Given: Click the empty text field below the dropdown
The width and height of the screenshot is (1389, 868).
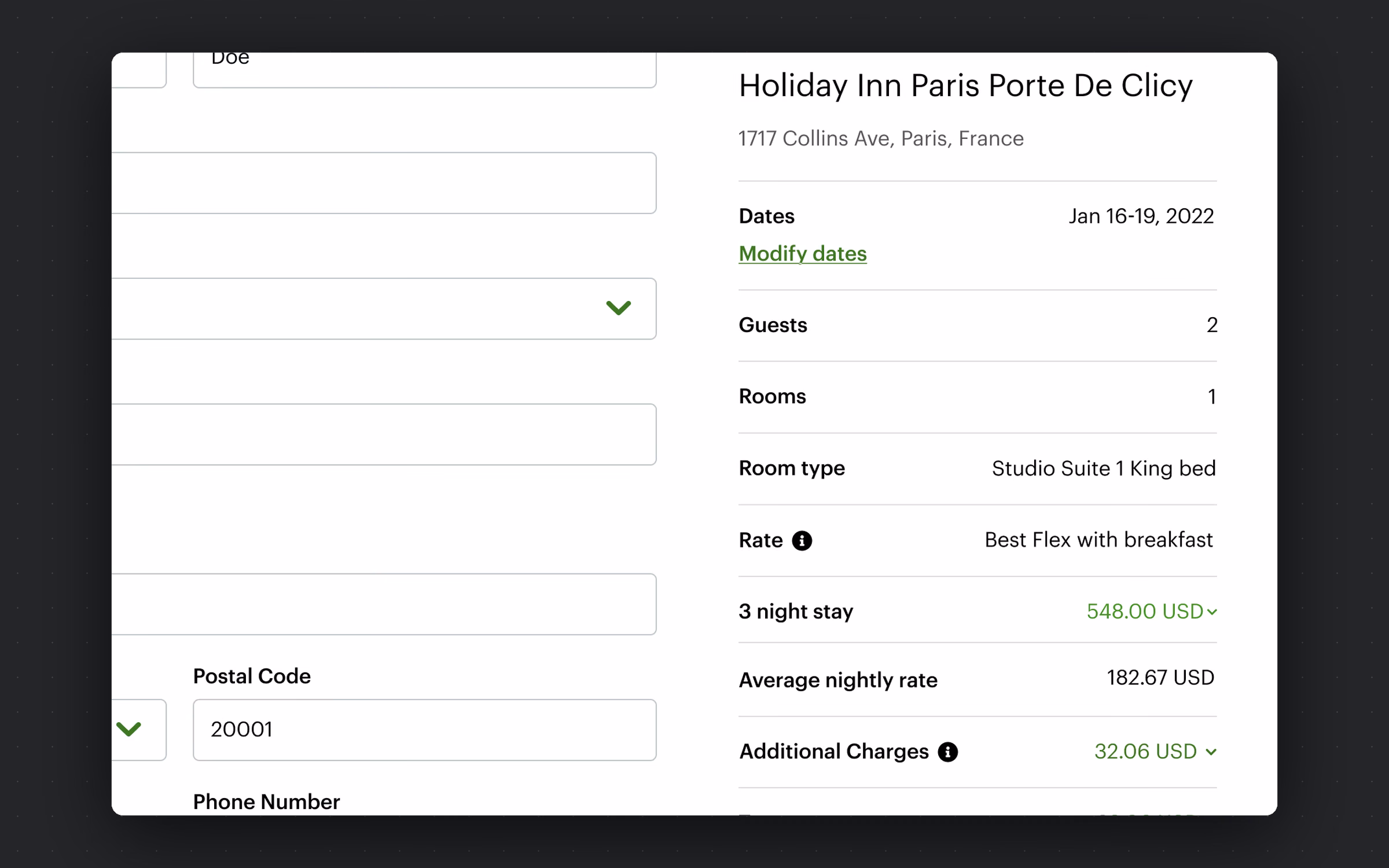Looking at the screenshot, I should (x=384, y=434).
